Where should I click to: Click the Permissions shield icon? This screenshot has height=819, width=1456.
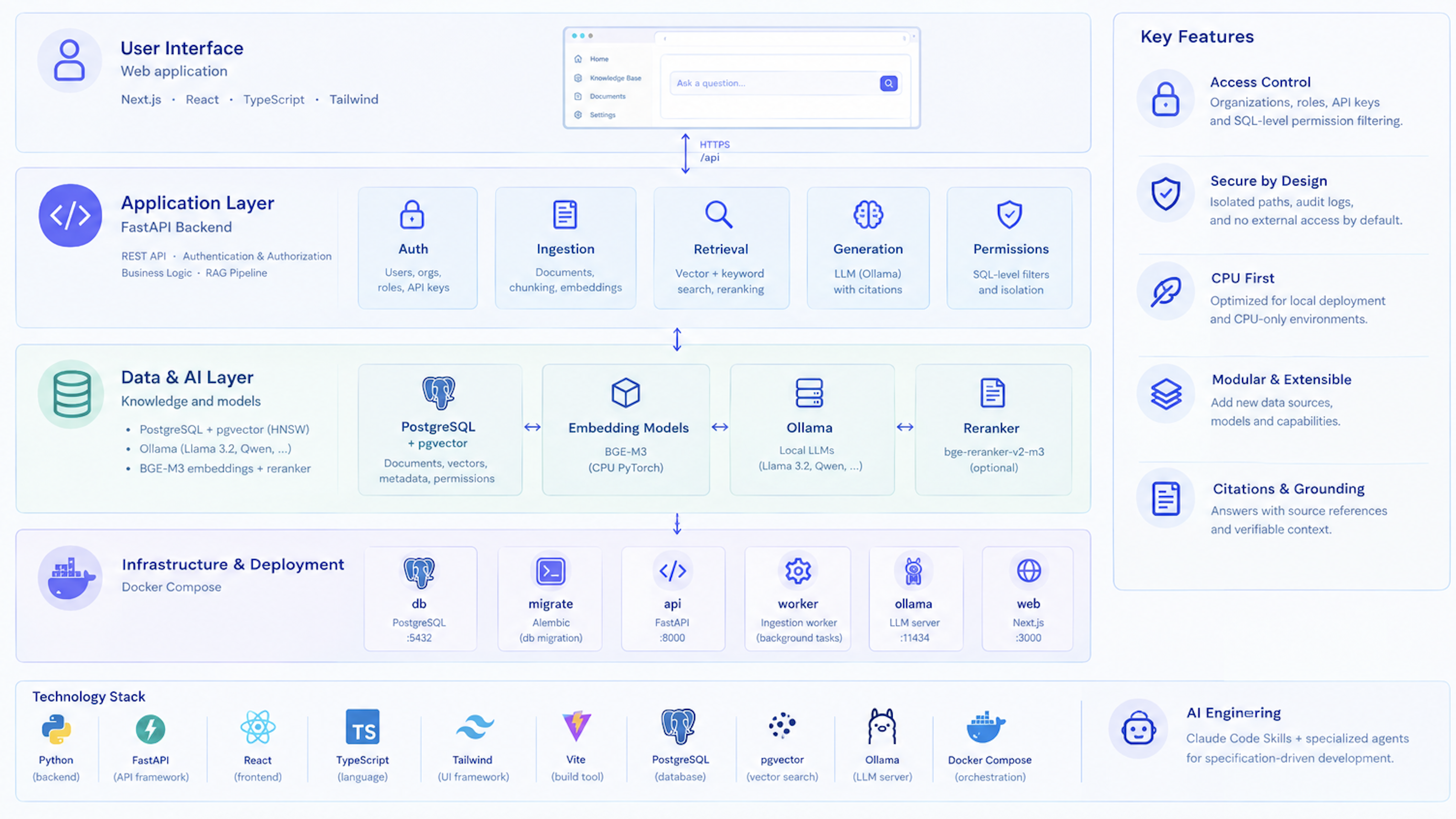[x=1010, y=214]
